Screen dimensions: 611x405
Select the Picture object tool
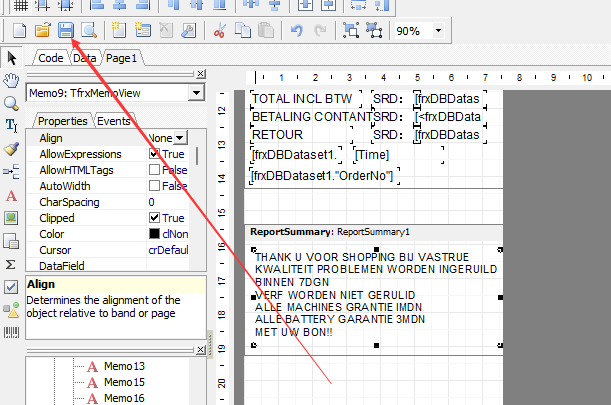tap(11, 218)
